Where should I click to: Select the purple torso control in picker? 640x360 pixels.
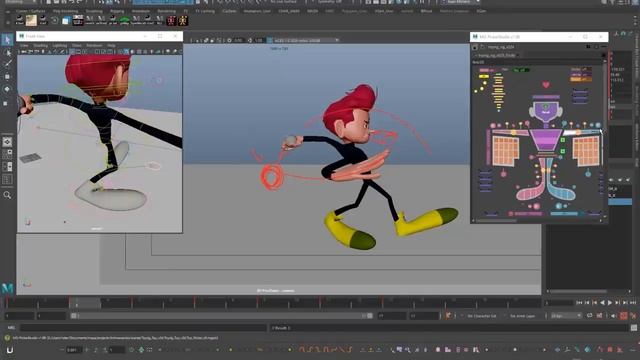(x=545, y=140)
